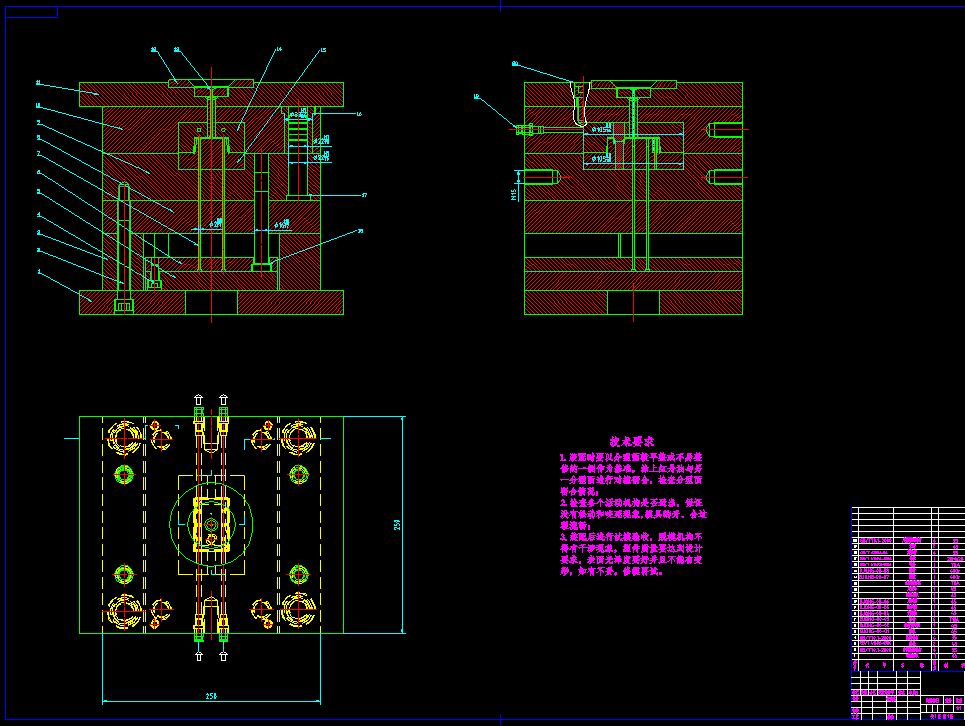Click part balloon number 1
The image size is (965, 726).
[39, 271]
